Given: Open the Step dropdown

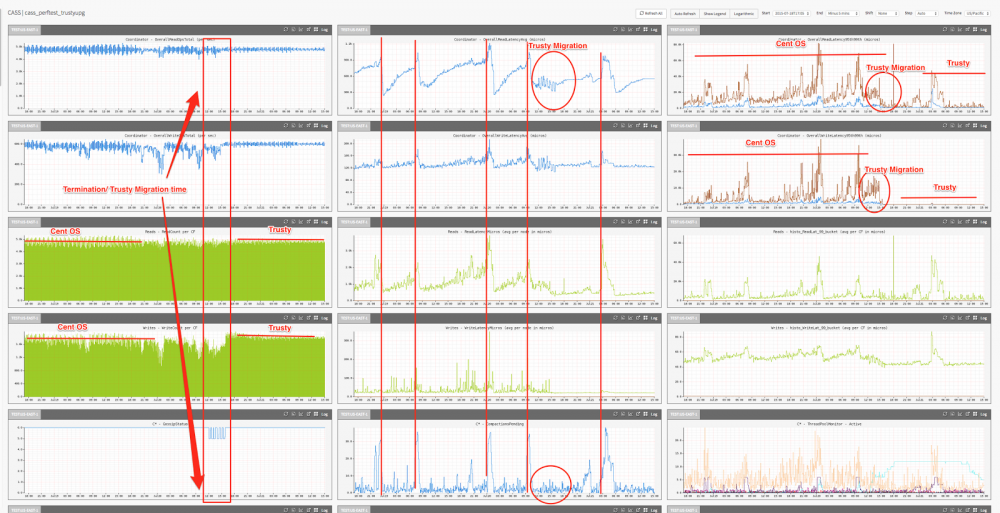Looking at the screenshot, I should (x=927, y=13).
